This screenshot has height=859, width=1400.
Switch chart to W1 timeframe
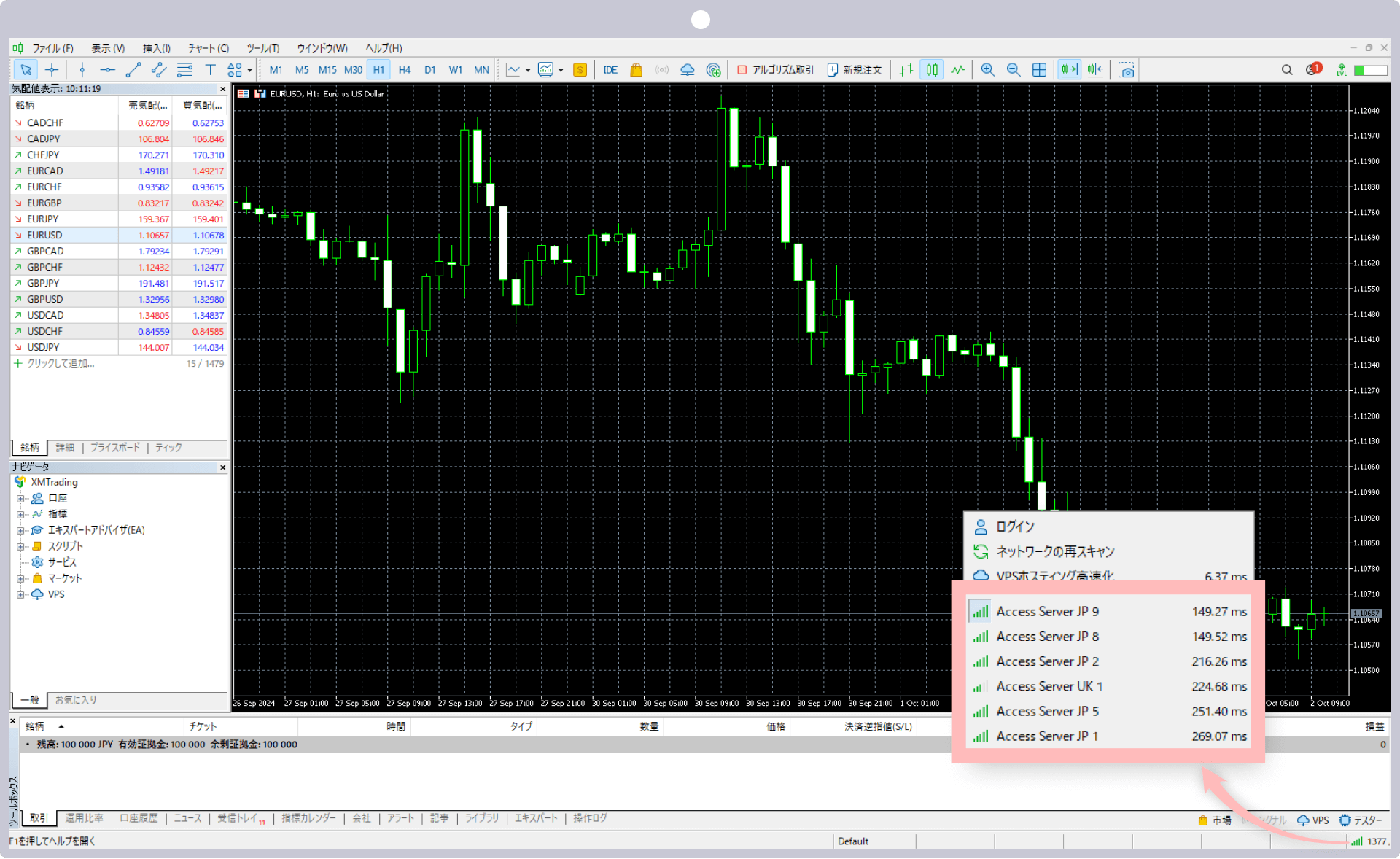[x=456, y=70]
